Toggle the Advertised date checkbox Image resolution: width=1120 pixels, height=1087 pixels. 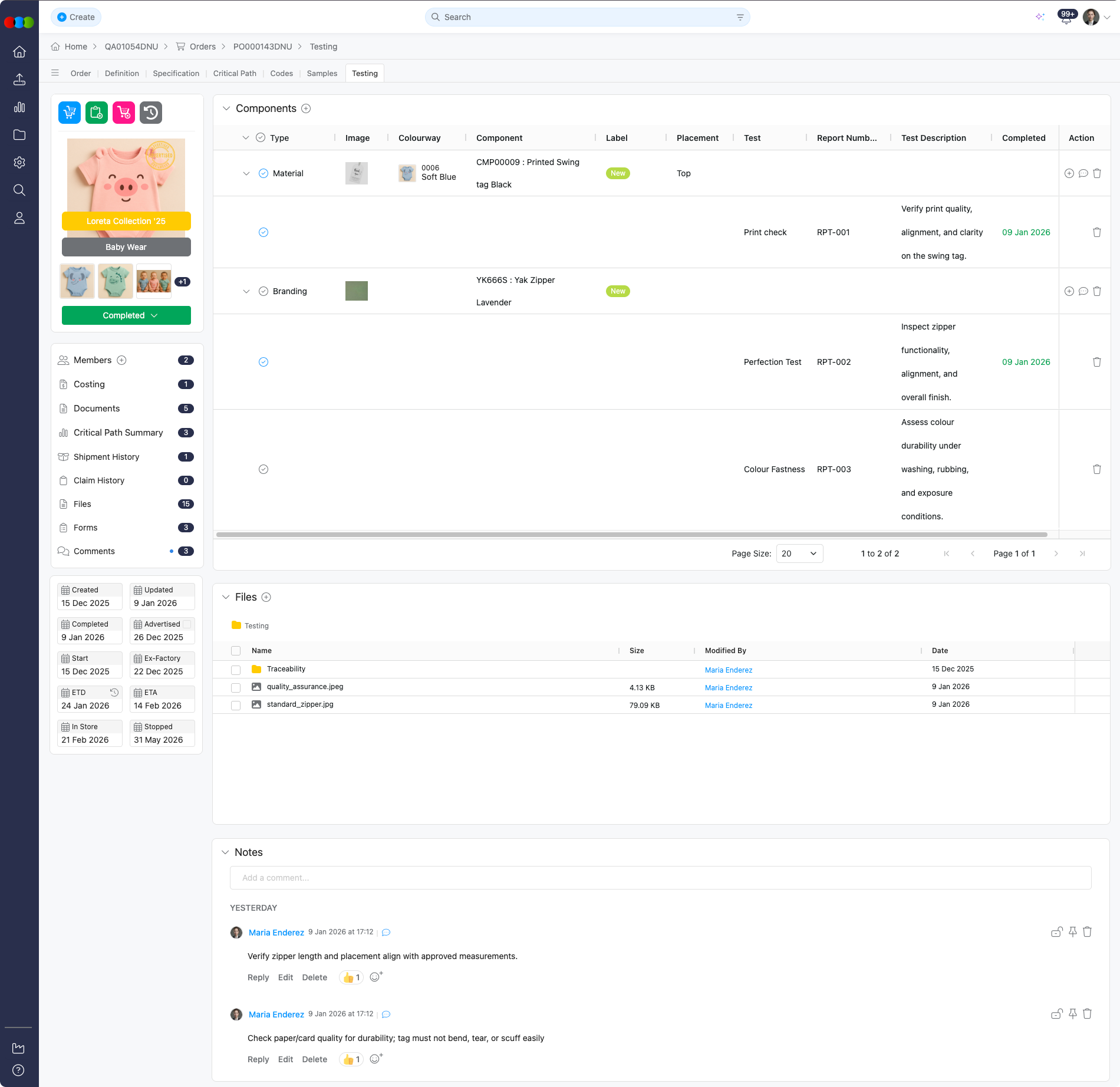187,624
